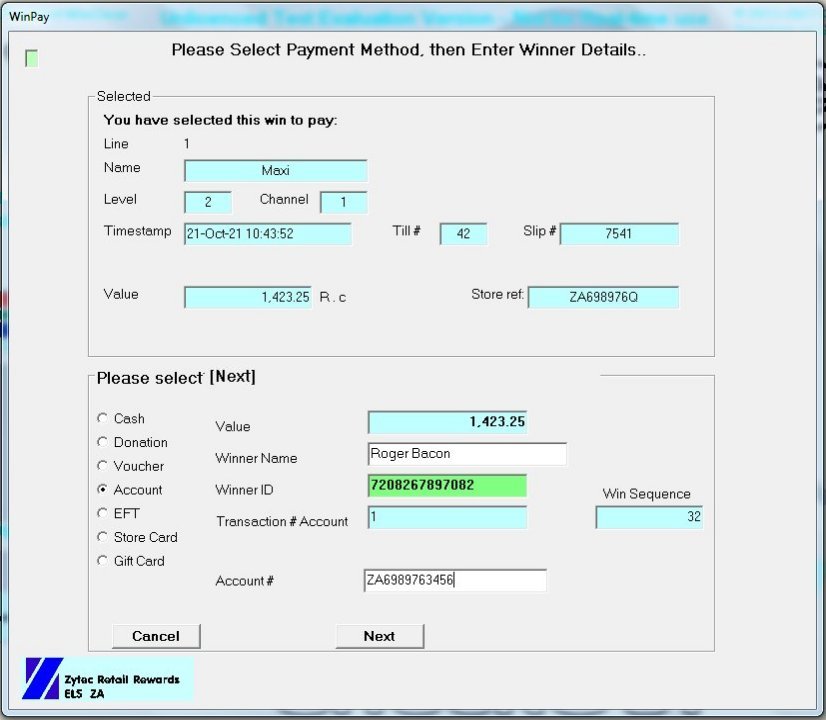Select the Account radio button
The height and width of the screenshot is (720, 826).
coord(102,490)
